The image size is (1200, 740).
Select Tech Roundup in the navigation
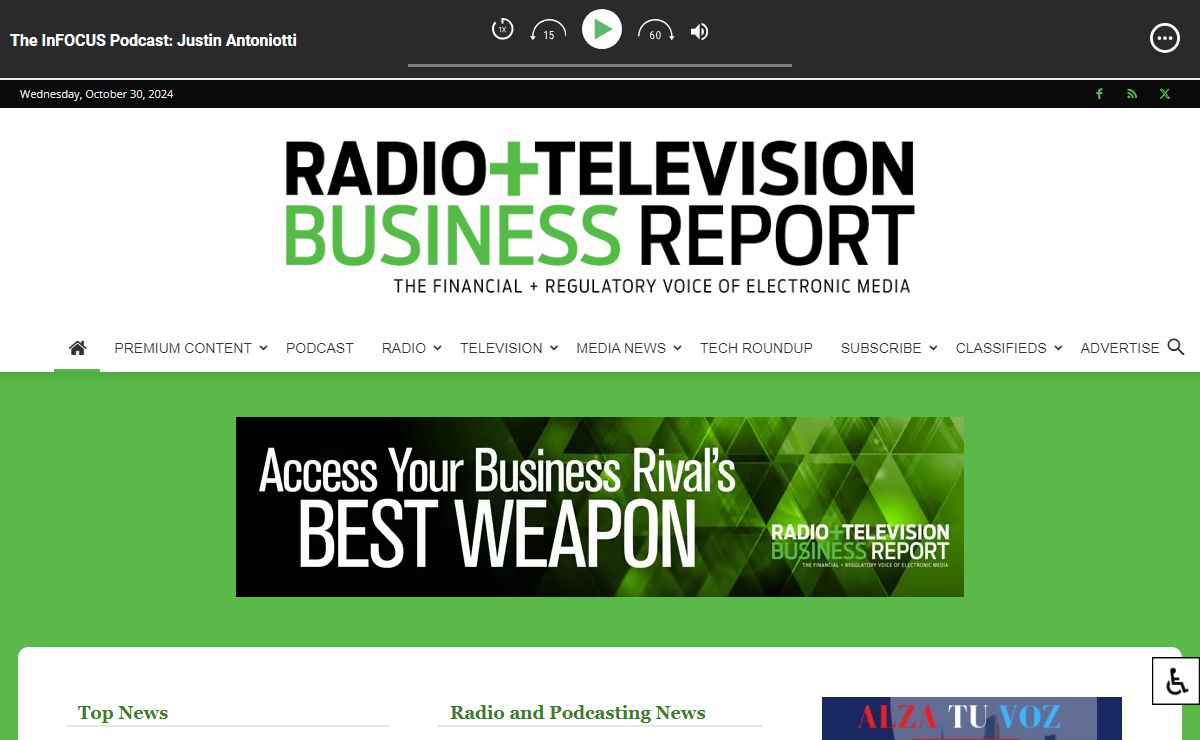tap(756, 348)
